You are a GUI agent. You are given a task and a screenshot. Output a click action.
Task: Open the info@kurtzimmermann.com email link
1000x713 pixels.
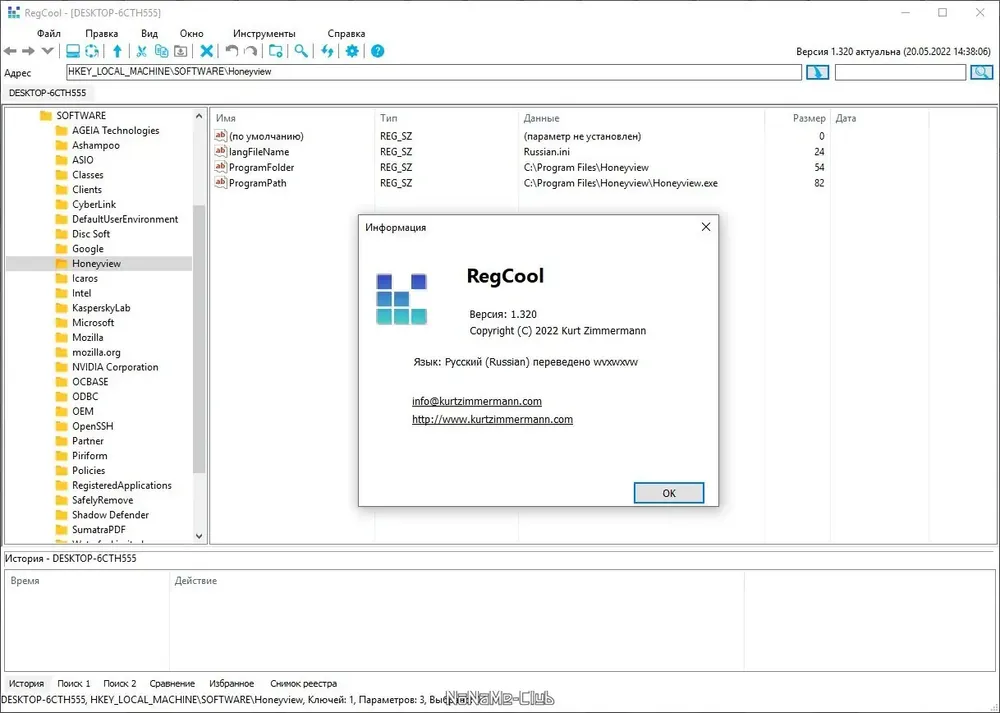click(477, 401)
